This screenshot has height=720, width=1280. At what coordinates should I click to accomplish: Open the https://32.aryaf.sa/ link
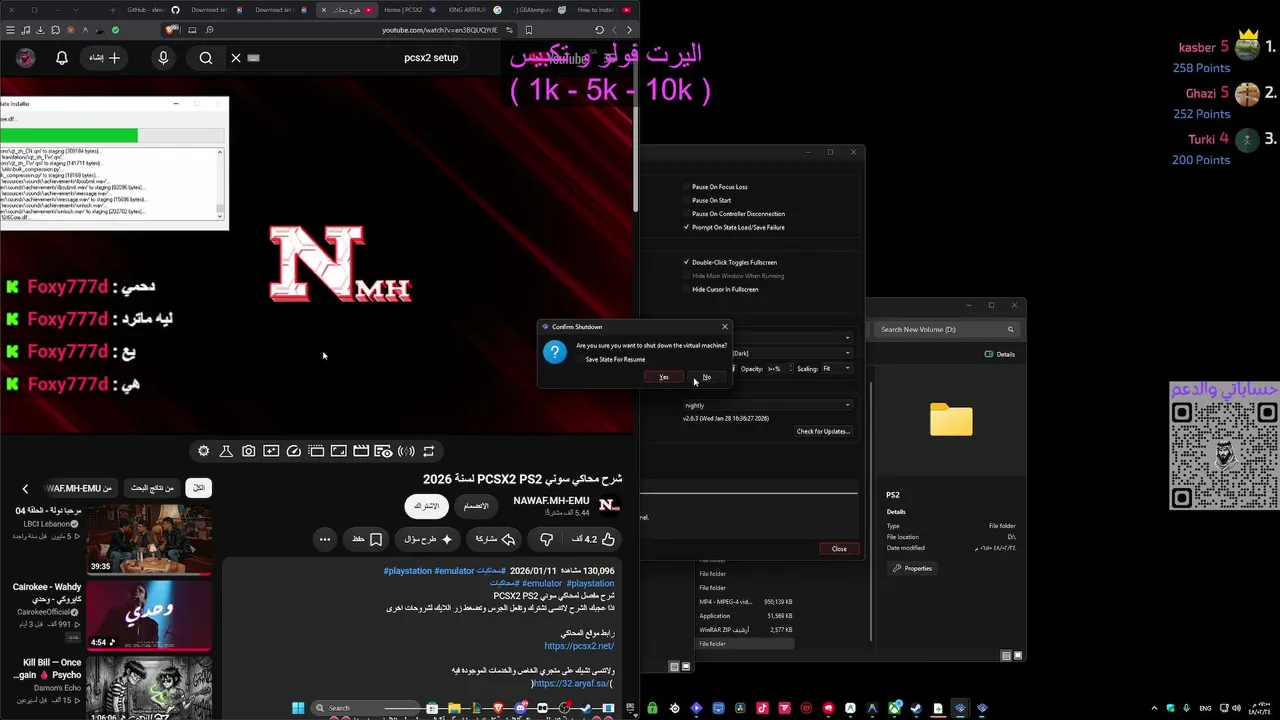coord(571,684)
